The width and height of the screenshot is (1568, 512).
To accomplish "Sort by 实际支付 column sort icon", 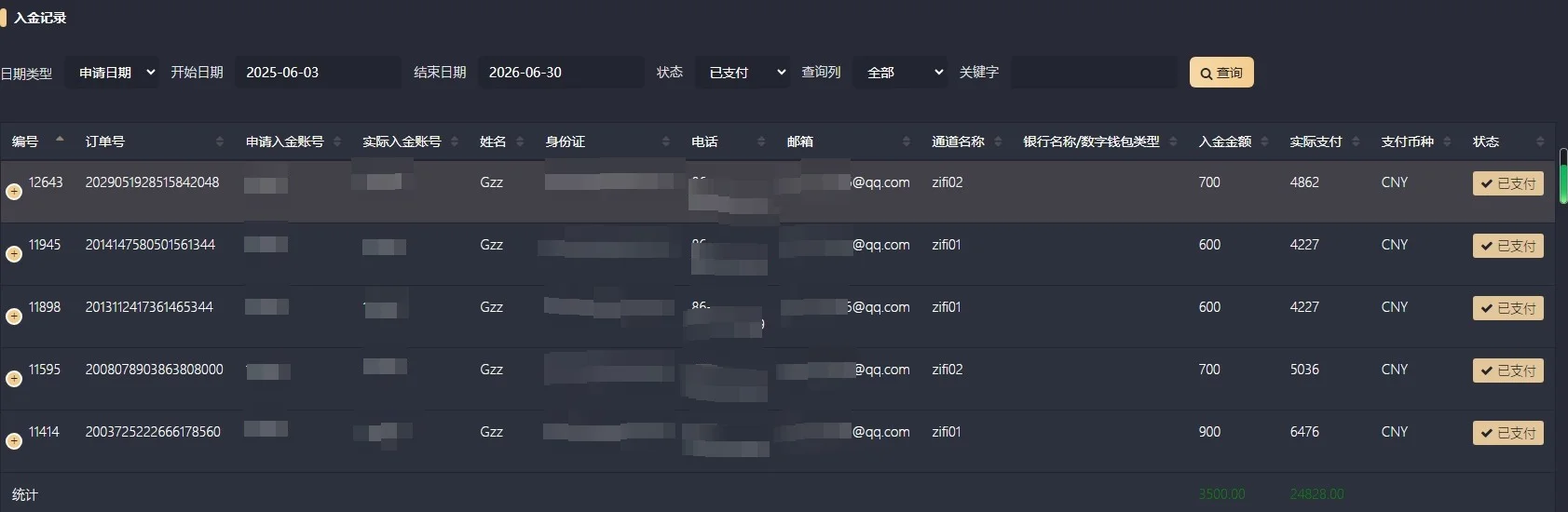I will pos(1356,141).
